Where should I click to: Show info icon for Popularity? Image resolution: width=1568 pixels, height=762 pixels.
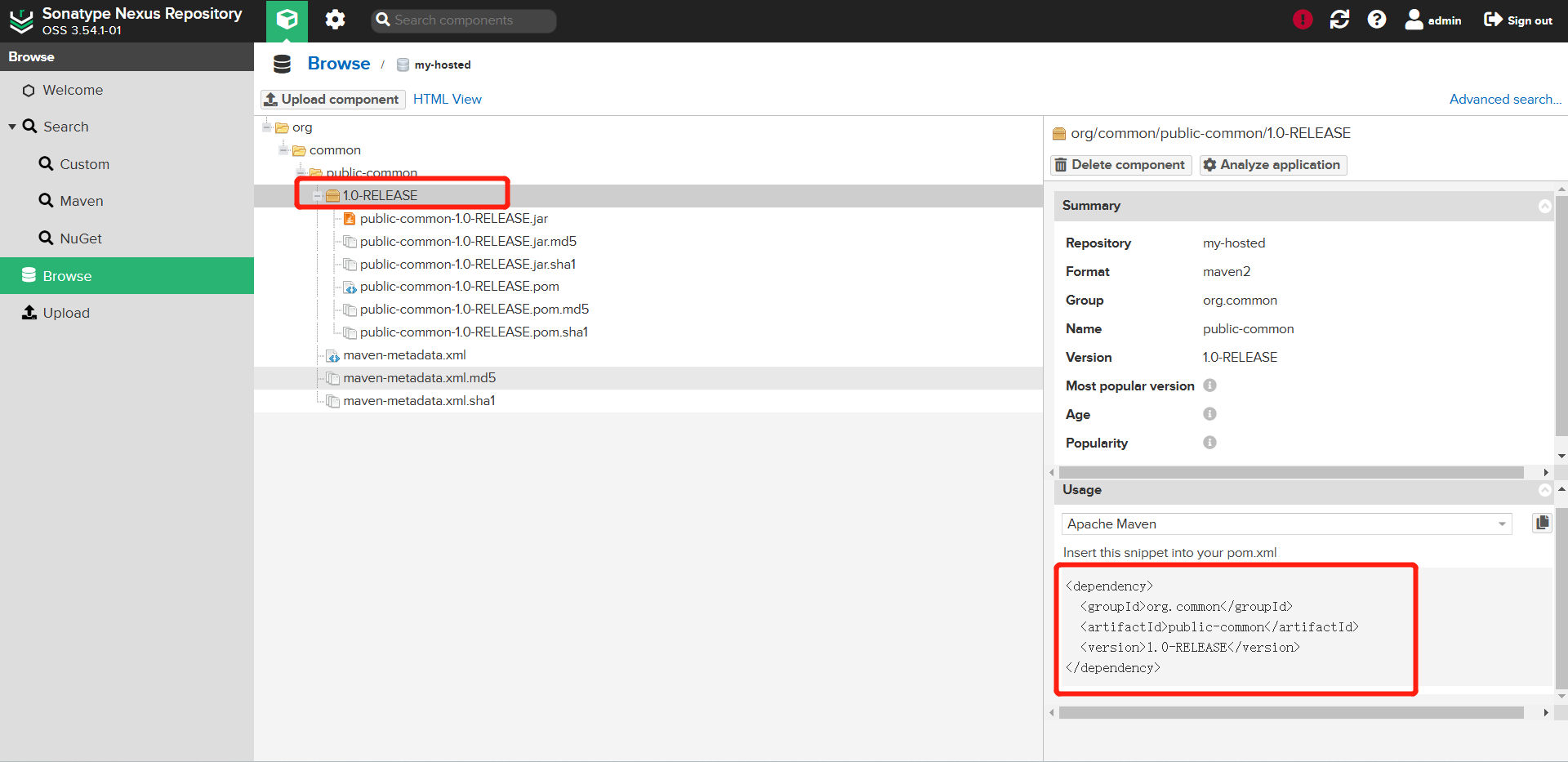pyautogui.click(x=1209, y=443)
